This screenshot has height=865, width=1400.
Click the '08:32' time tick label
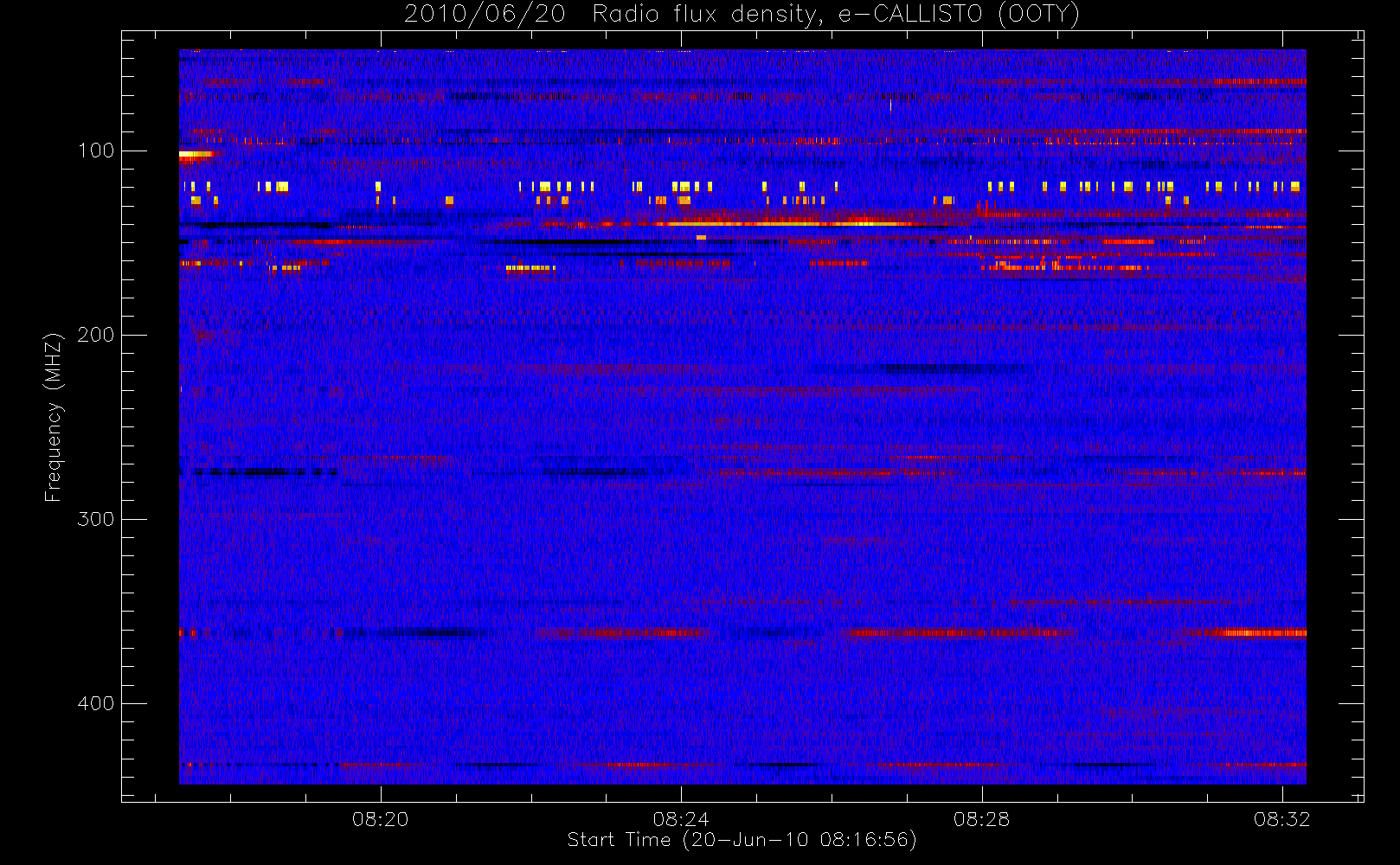click(1282, 819)
